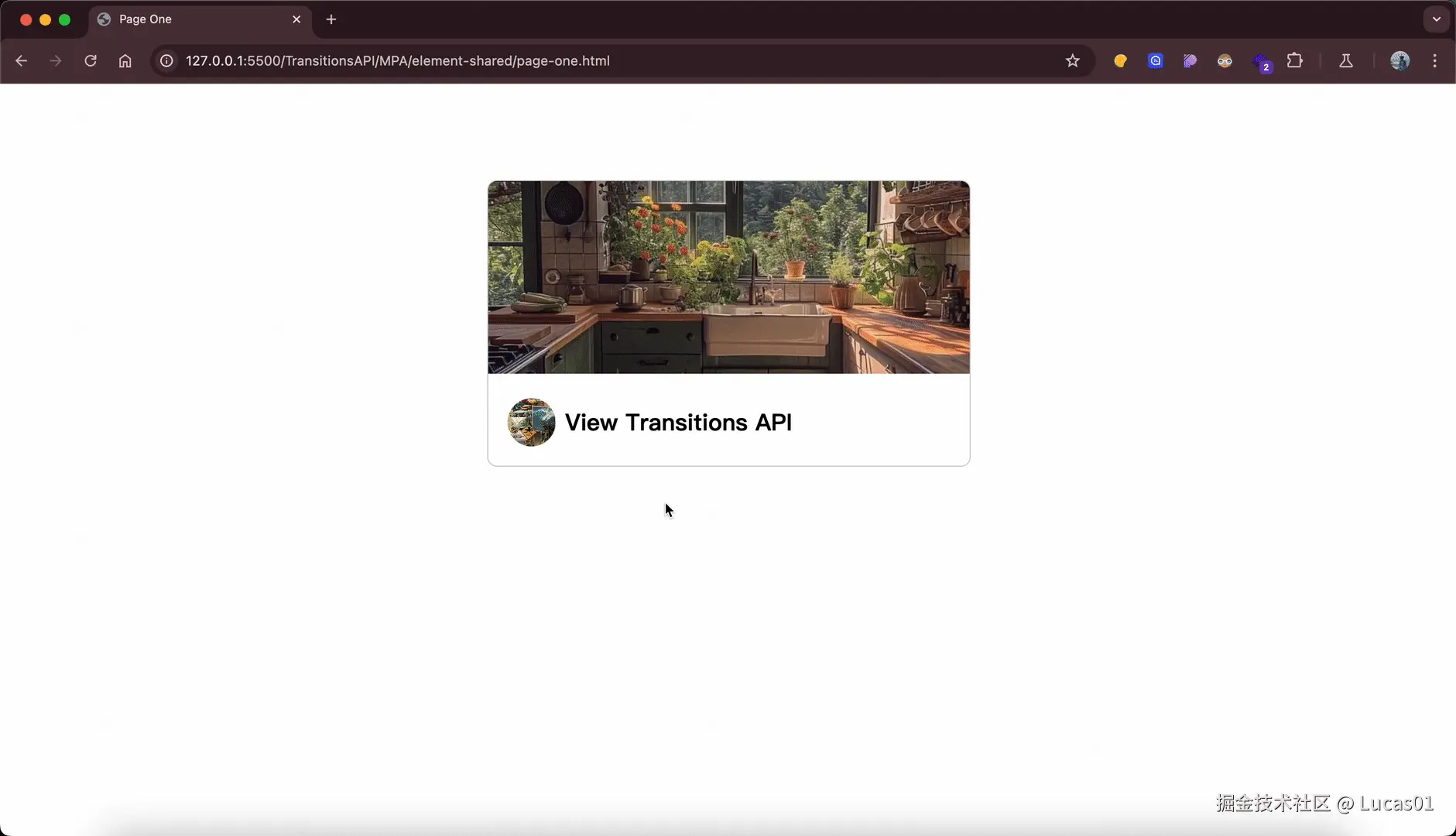Image resolution: width=1456 pixels, height=836 pixels.
Task: Bookmark this page via the star icon
Action: [x=1073, y=60]
